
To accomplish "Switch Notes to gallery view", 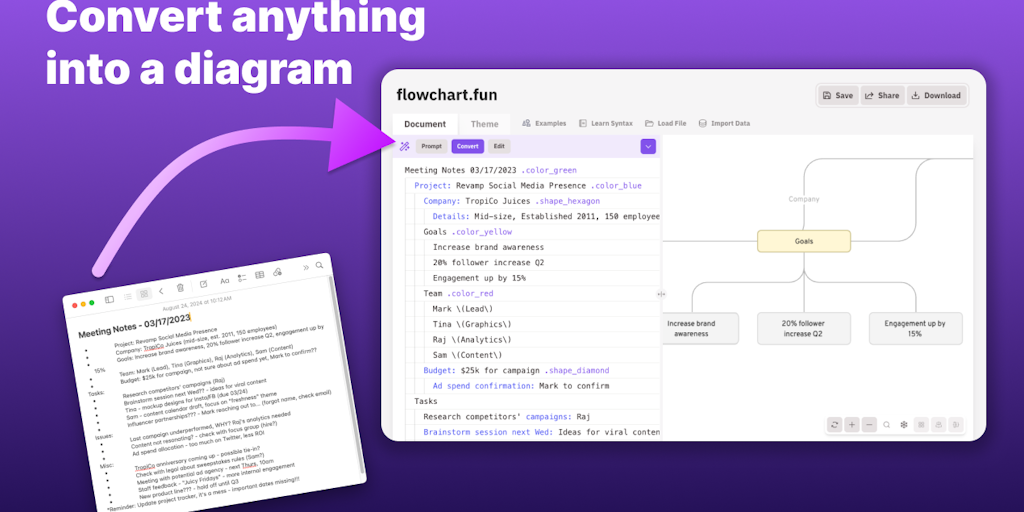I will pos(144,294).
